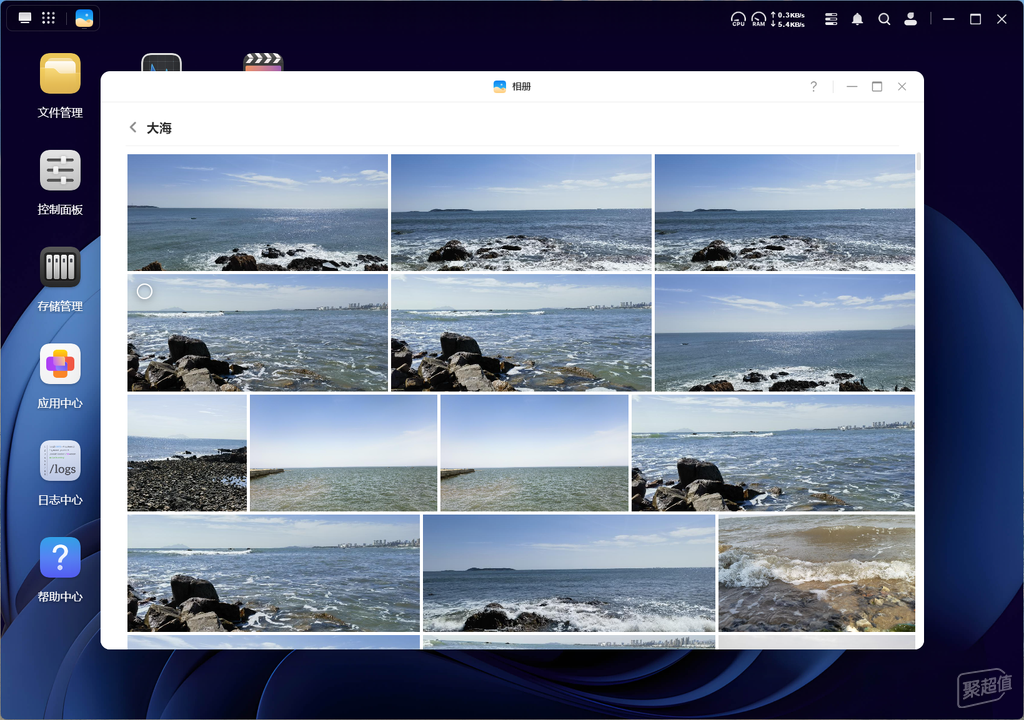Open the monitor app icon behind window

161,62
